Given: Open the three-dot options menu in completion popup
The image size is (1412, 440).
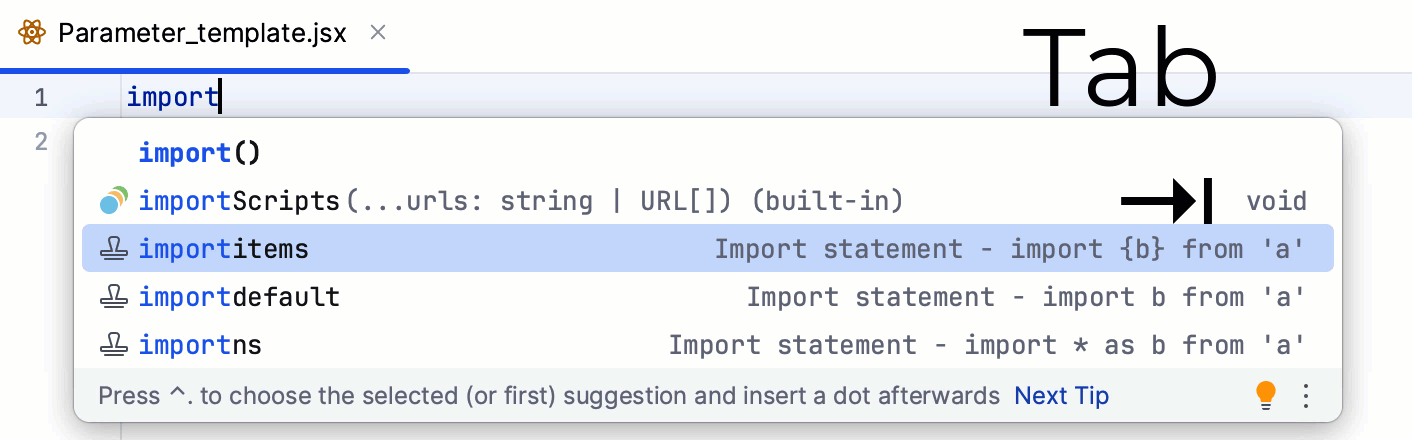Looking at the screenshot, I should (x=1305, y=395).
